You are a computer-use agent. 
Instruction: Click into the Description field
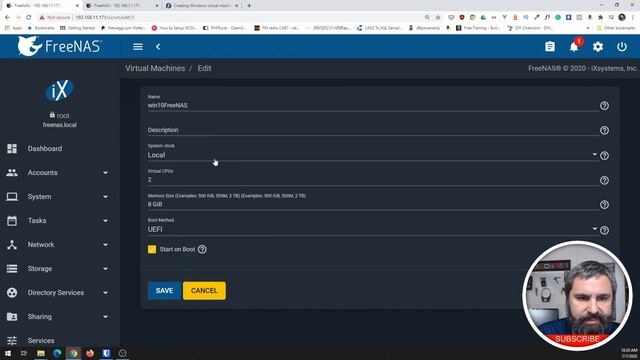(373, 130)
